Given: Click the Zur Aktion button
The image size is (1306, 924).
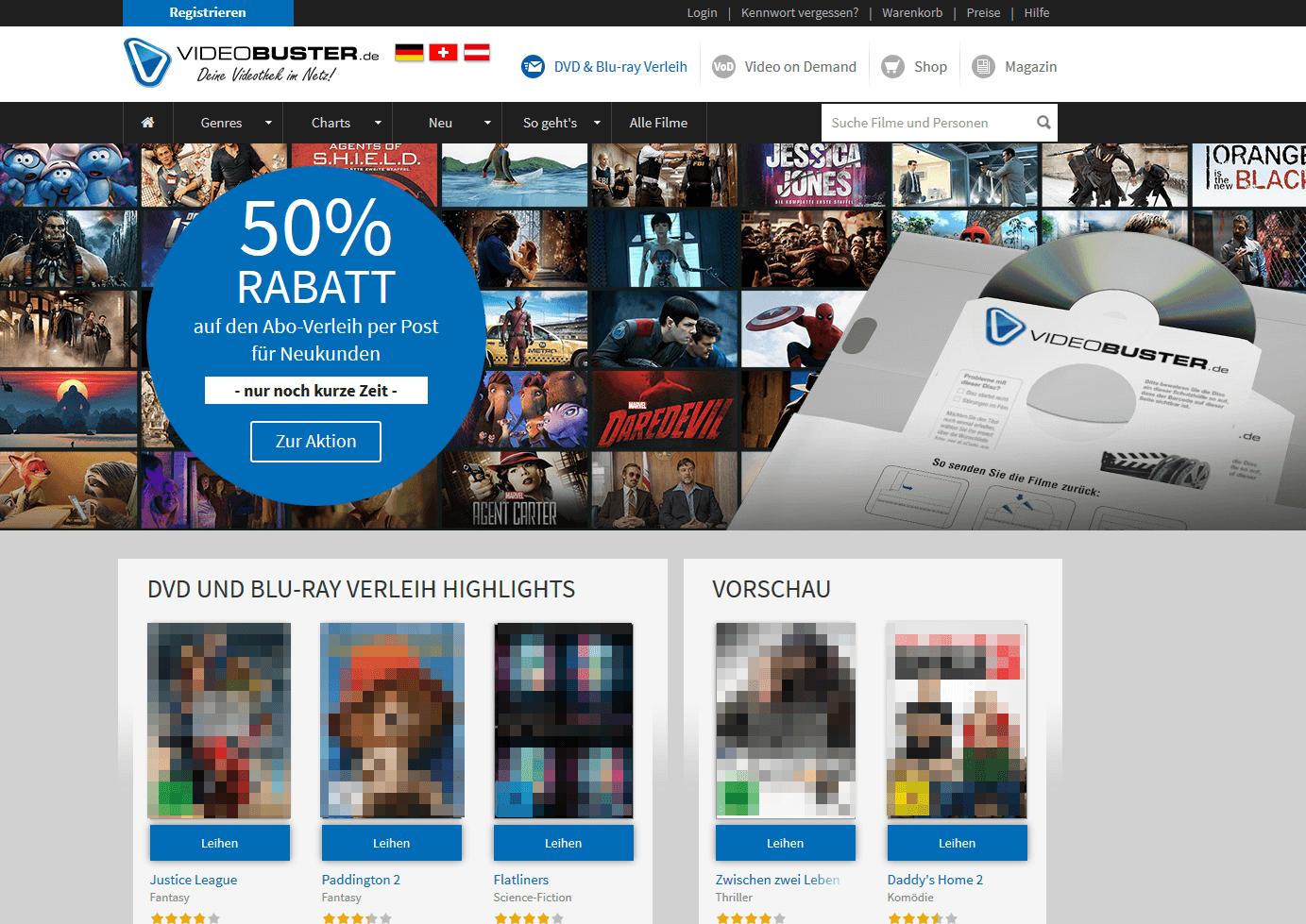Looking at the screenshot, I should click(x=315, y=442).
